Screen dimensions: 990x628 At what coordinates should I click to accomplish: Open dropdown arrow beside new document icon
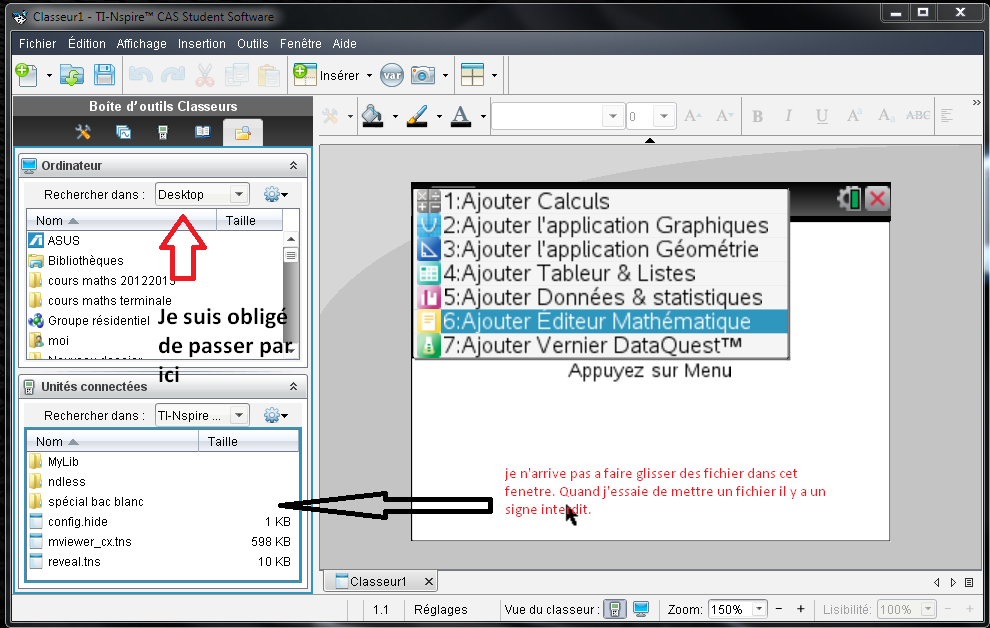[49, 76]
